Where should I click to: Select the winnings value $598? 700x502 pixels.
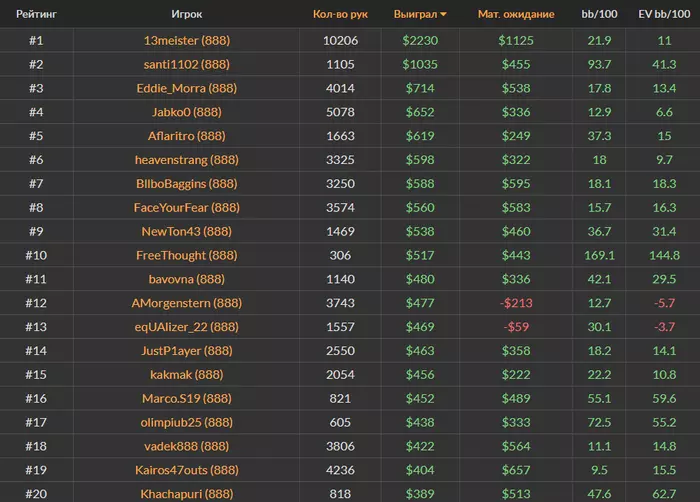(x=420, y=160)
